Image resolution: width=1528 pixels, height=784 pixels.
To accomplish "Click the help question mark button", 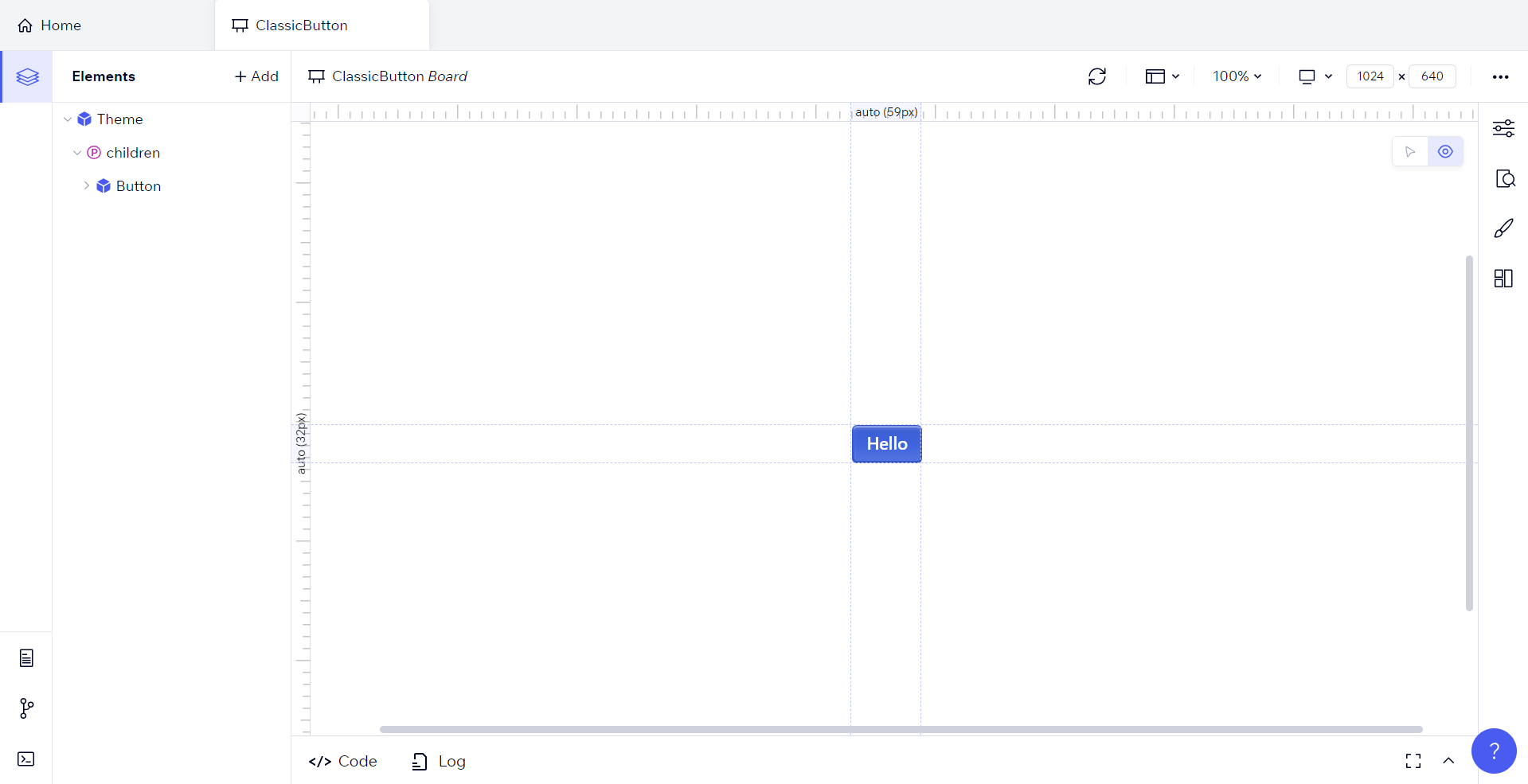I will pyautogui.click(x=1494, y=751).
